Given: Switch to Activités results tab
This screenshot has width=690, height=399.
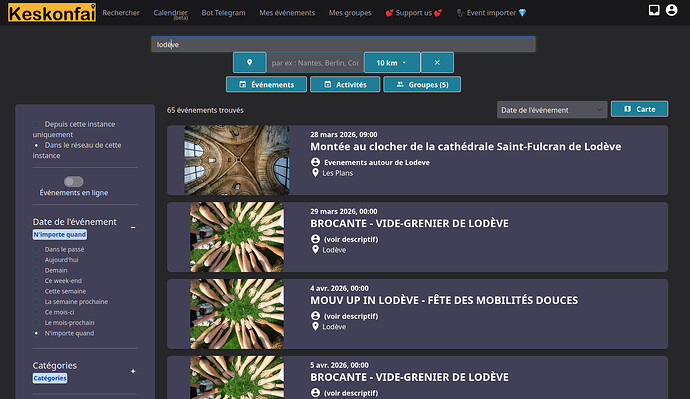Looking at the screenshot, I should [345, 84].
